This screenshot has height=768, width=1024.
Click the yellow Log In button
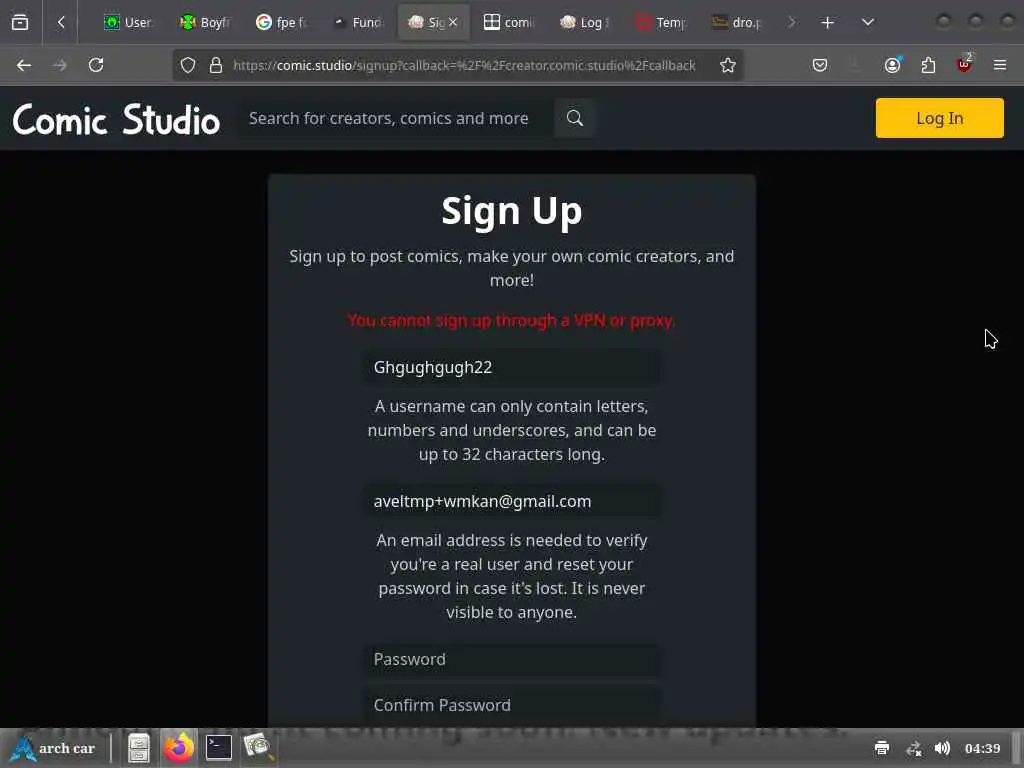coord(940,118)
